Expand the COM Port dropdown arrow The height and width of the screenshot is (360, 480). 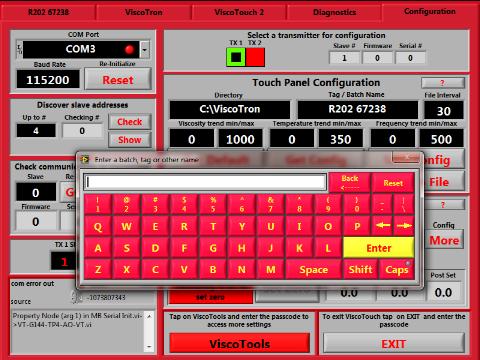click(x=145, y=50)
